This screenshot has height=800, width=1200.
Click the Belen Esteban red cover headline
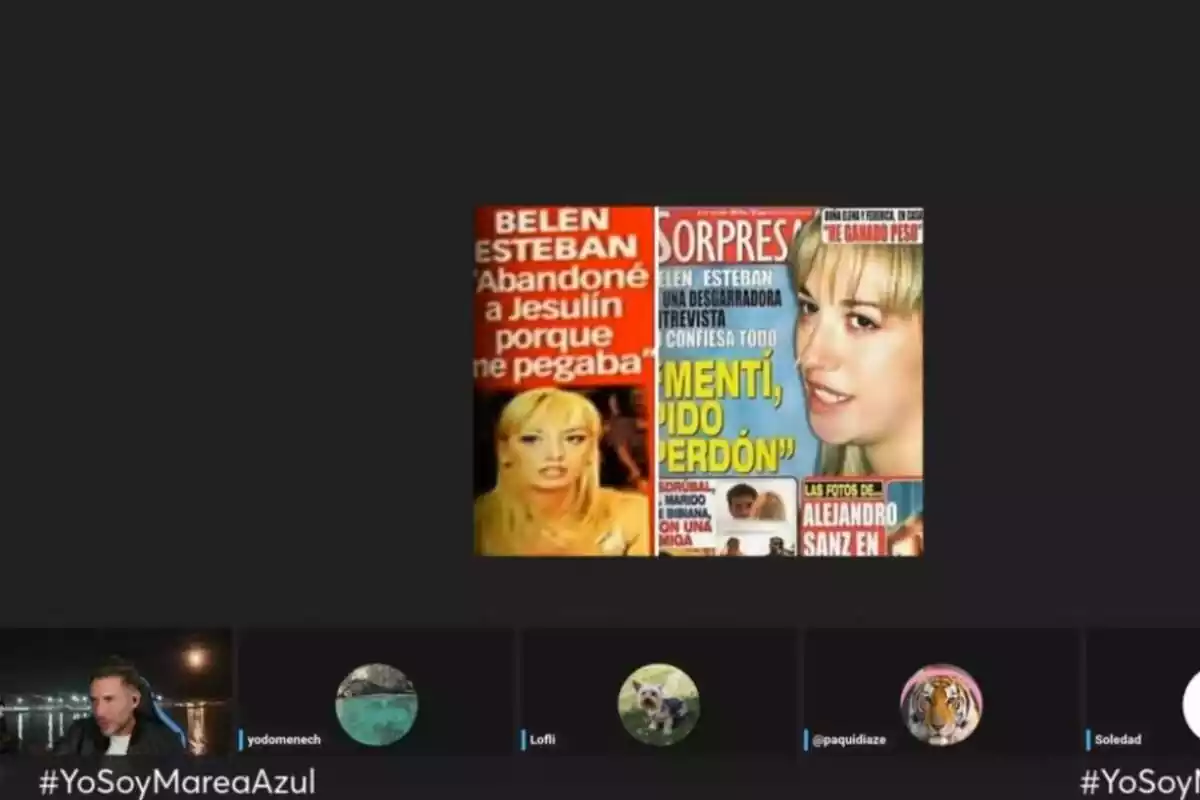pos(564,296)
